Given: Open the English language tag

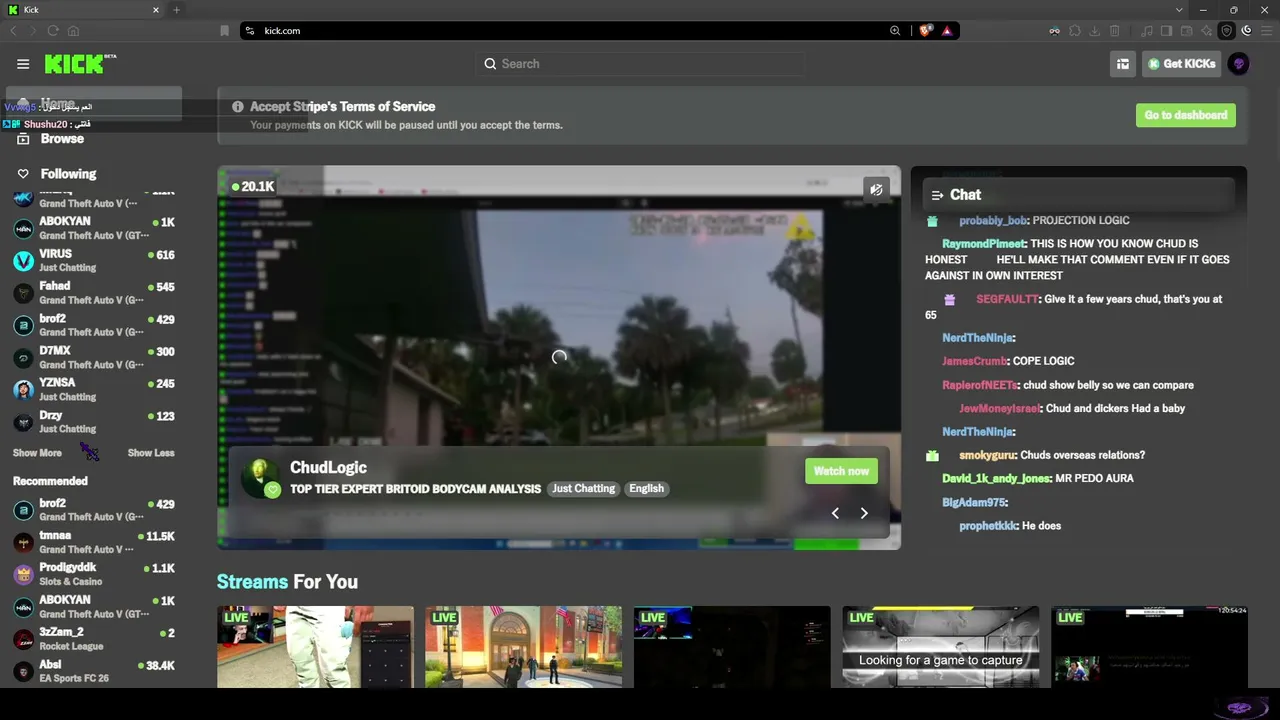Looking at the screenshot, I should click(646, 489).
